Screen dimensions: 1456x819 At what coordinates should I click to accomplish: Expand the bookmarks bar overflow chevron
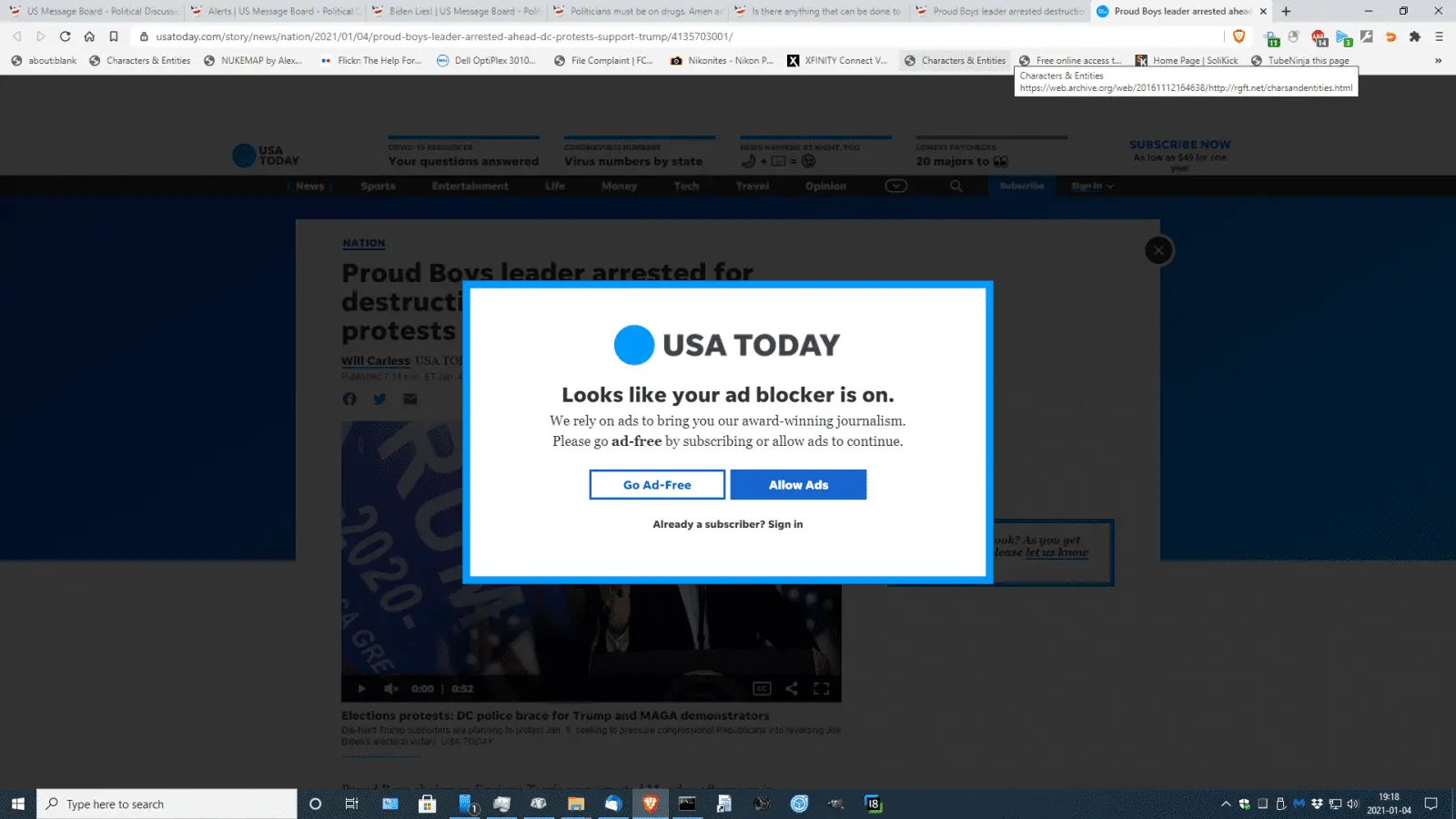coord(1438,60)
